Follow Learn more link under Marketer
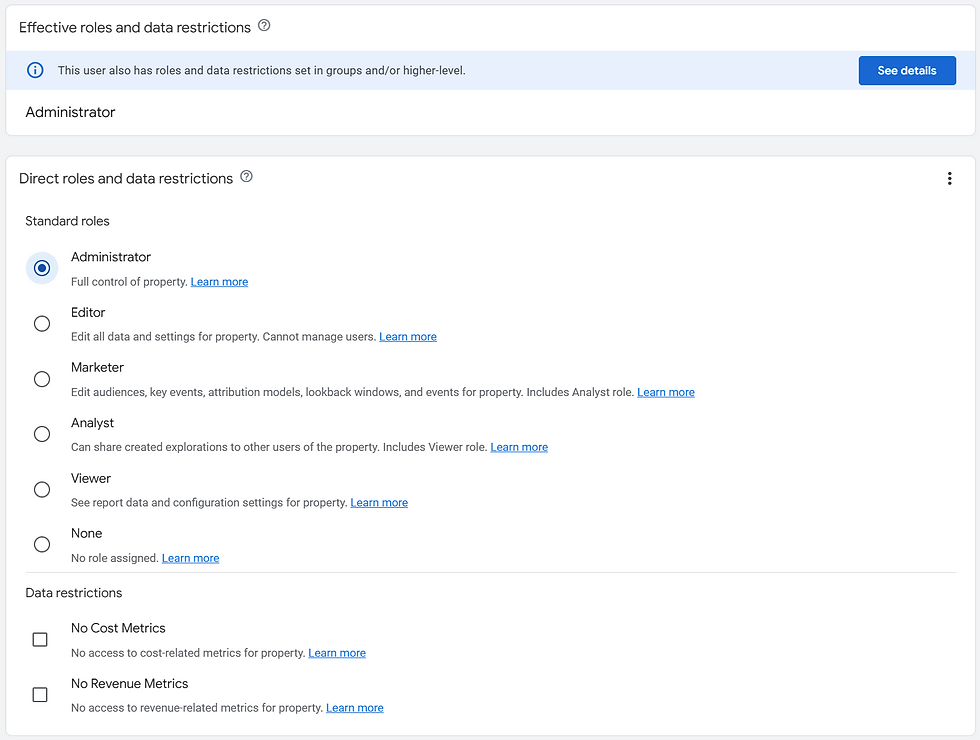Screen dimensions: 980x740 pyautogui.click(x=666, y=392)
